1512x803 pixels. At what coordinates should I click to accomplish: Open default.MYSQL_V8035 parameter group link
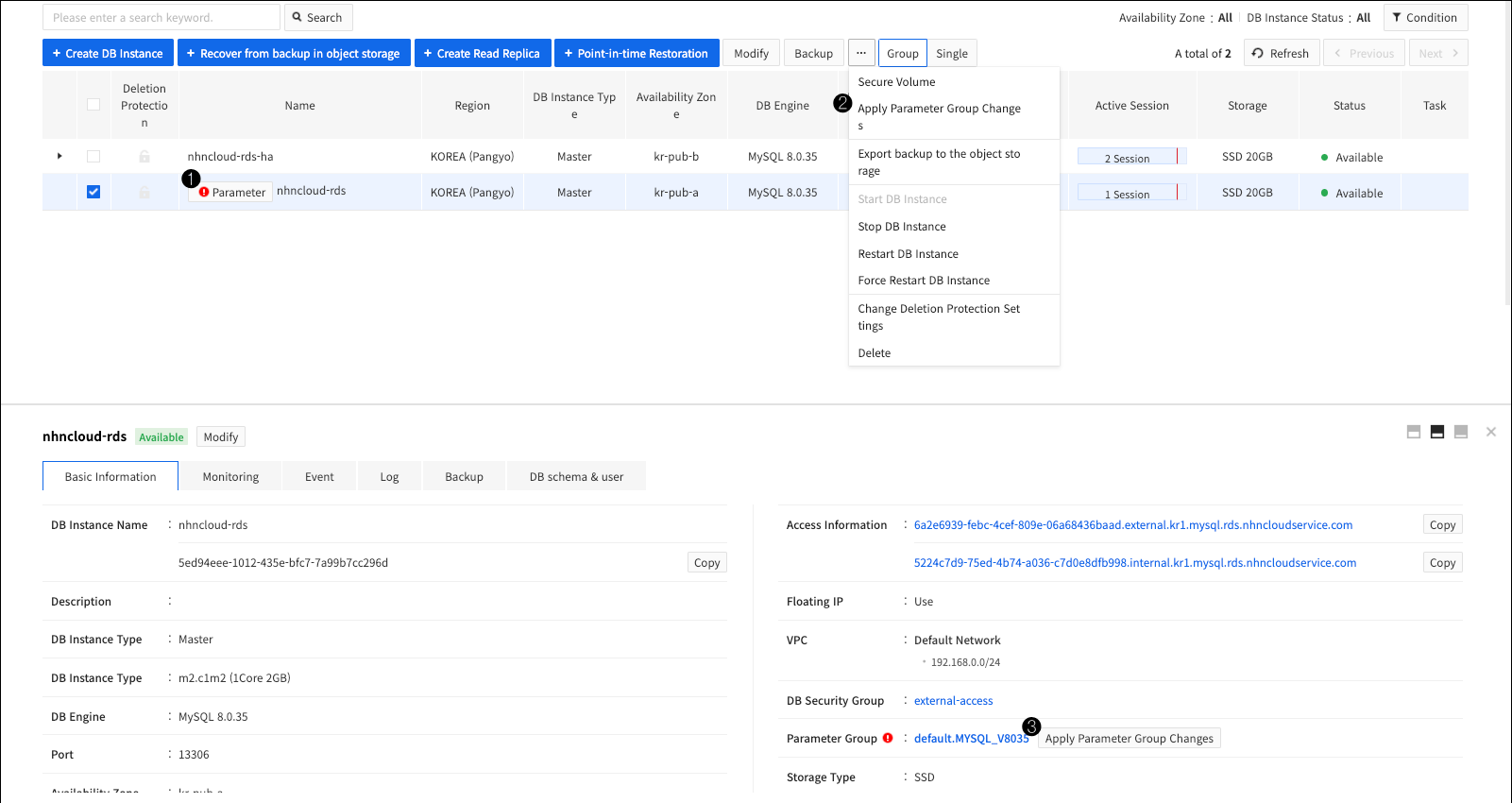point(971,738)
